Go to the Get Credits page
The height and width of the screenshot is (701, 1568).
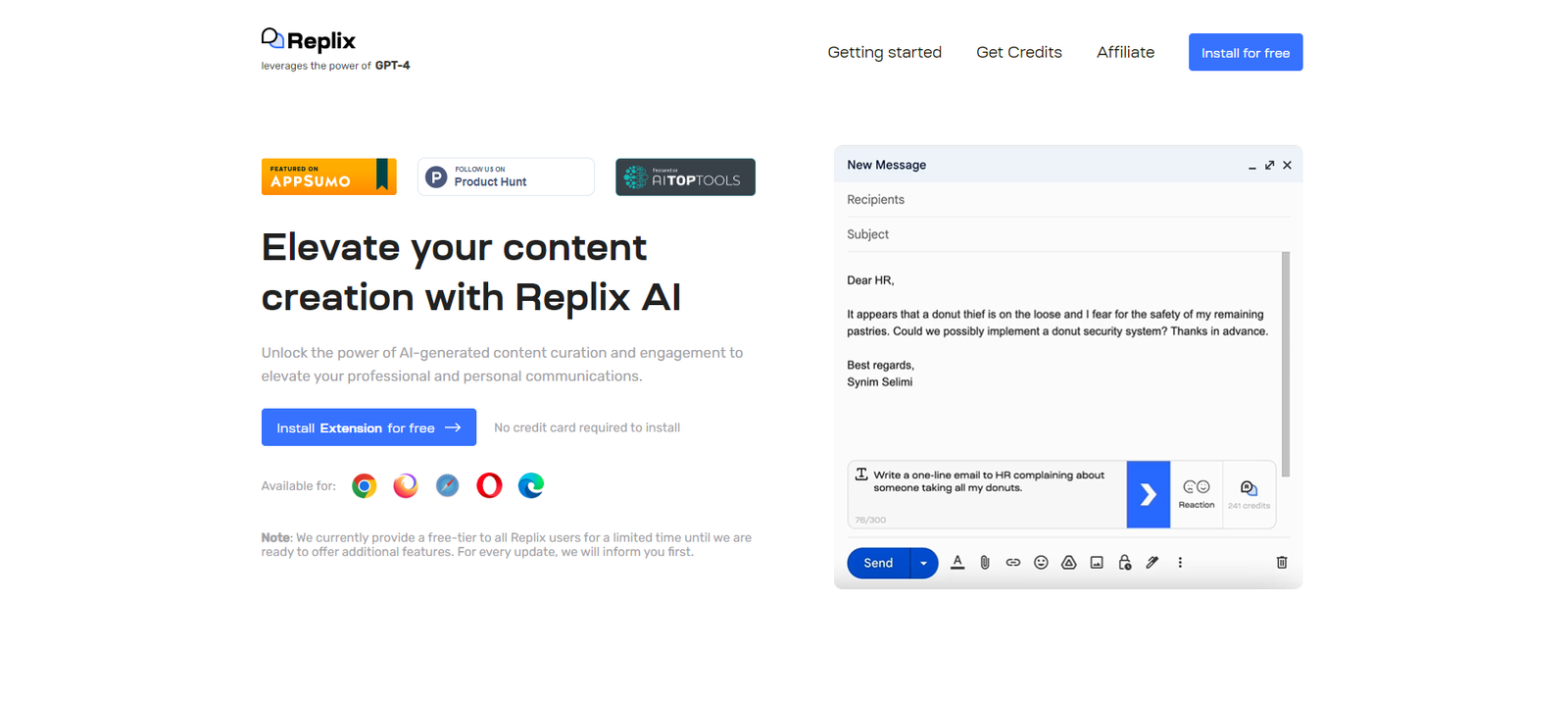(x=1018, y=52)
